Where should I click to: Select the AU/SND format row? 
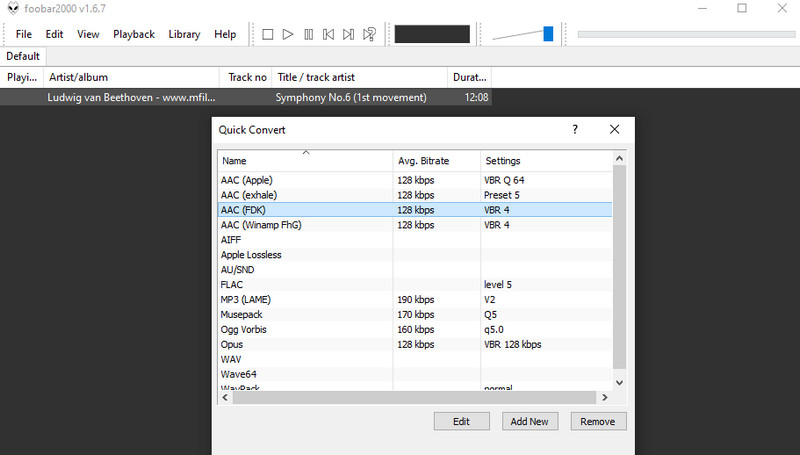point(415,269)
